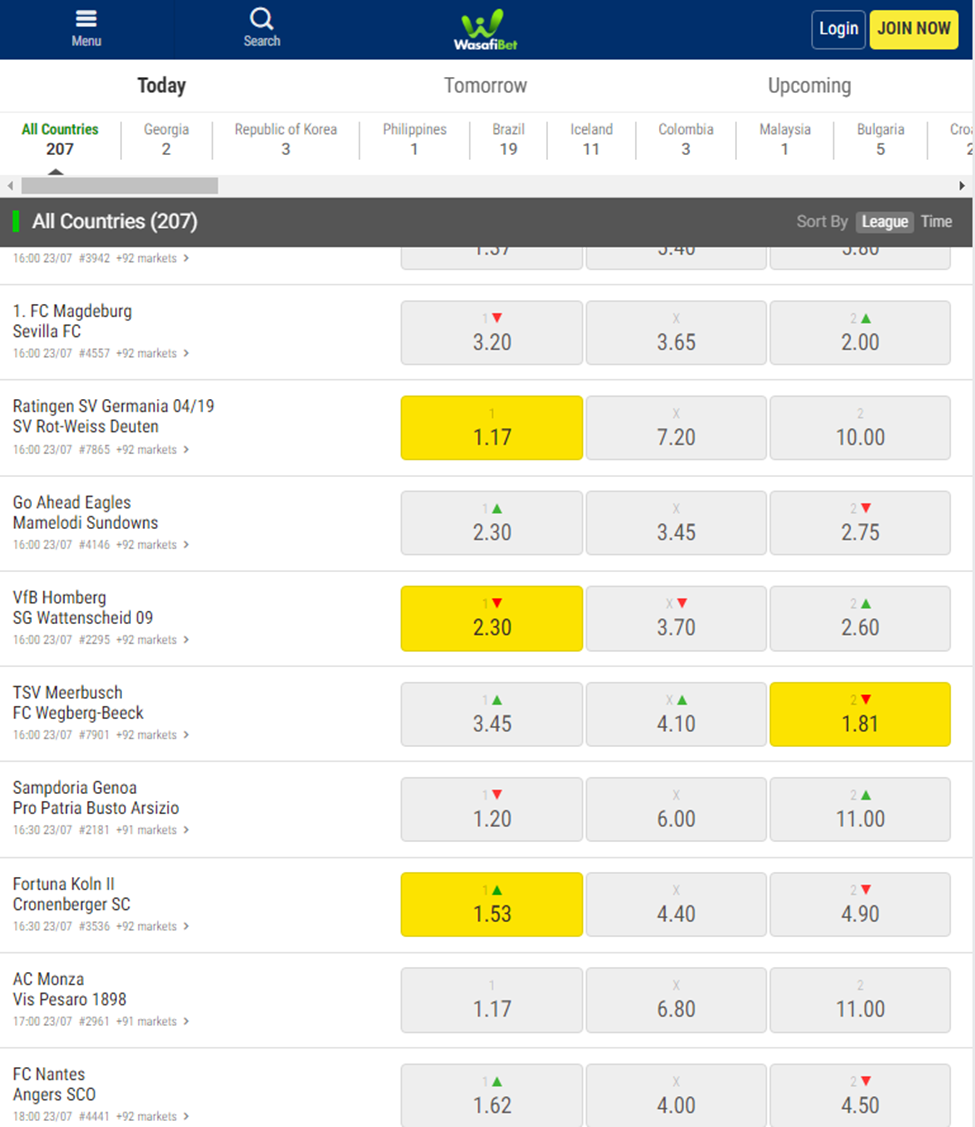Select draw 4.40 for Fortuna Koln II match
The image size is (975, 1127).
[676, 904]
